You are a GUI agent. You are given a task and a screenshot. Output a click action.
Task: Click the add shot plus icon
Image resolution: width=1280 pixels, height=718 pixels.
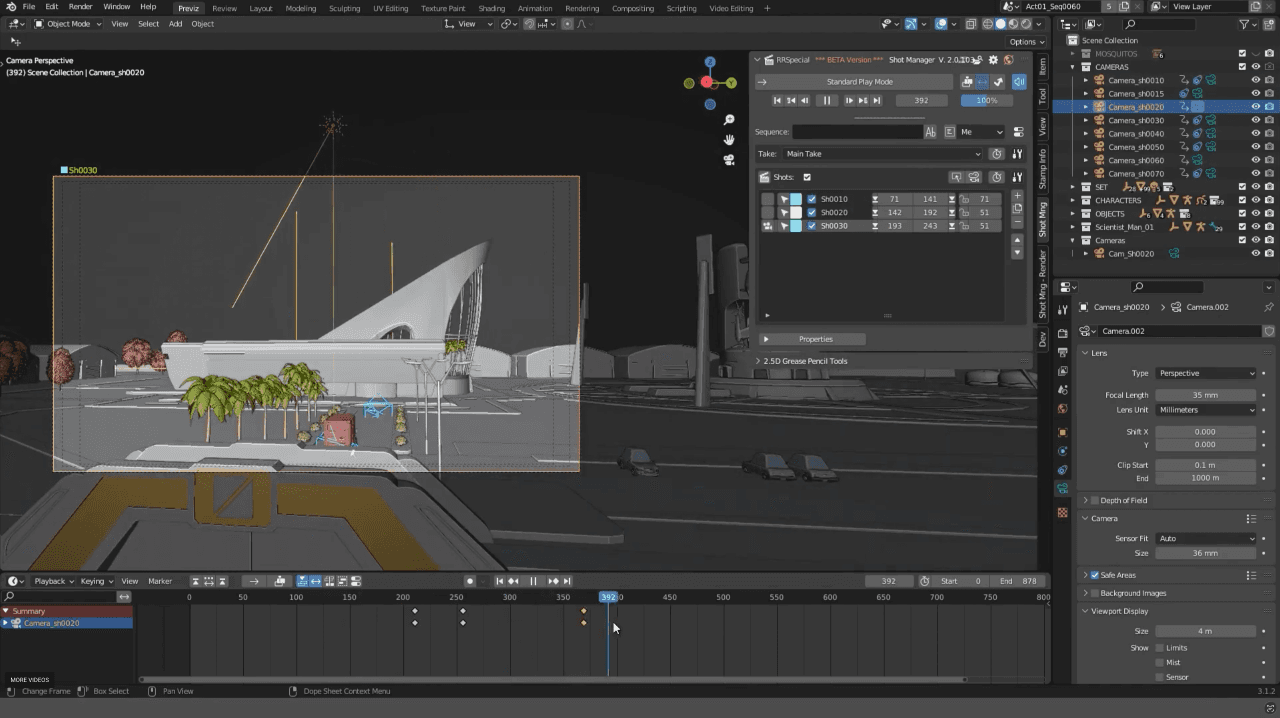pos(1017,196)
